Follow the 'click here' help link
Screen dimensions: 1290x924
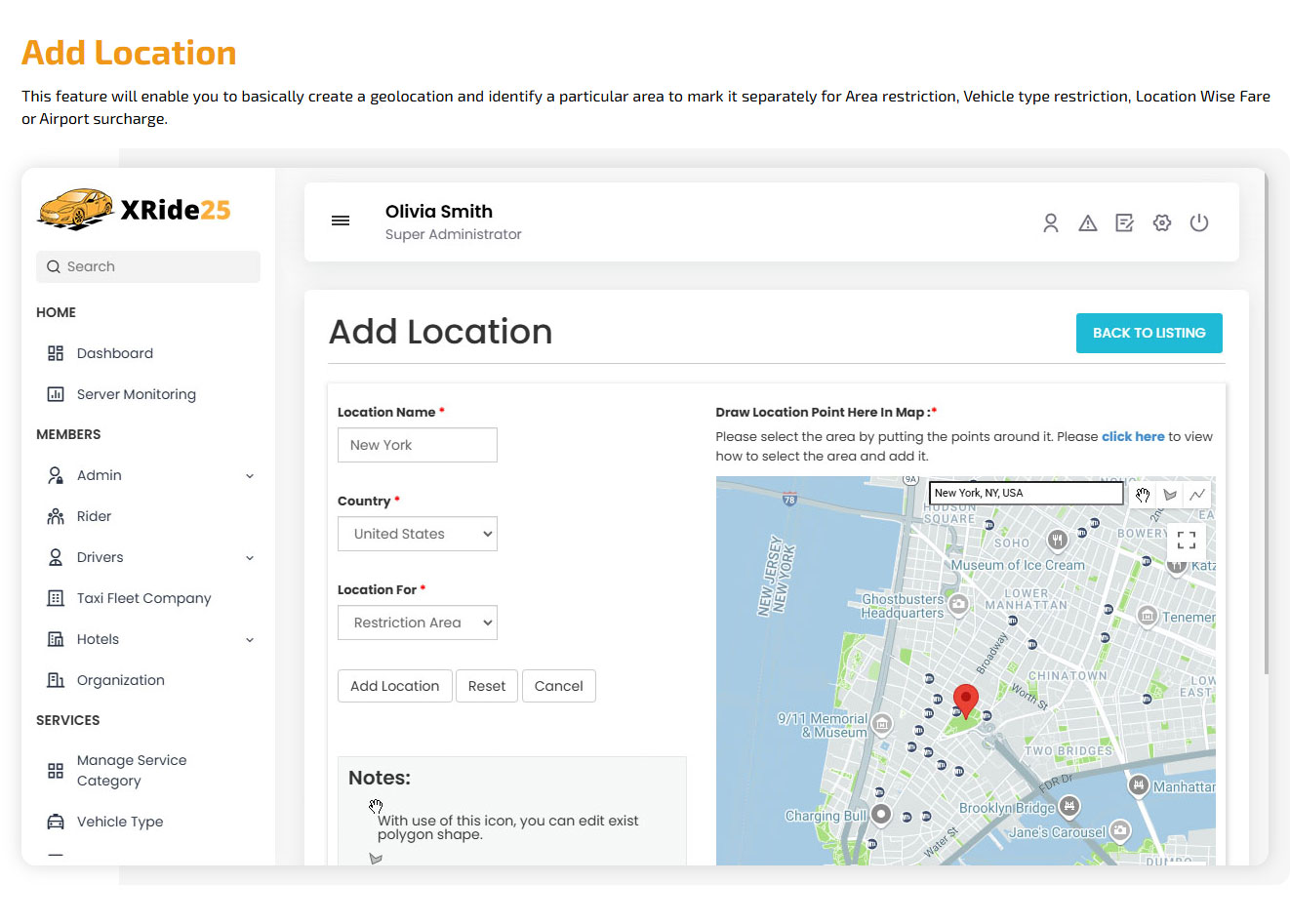point(1132,437)
